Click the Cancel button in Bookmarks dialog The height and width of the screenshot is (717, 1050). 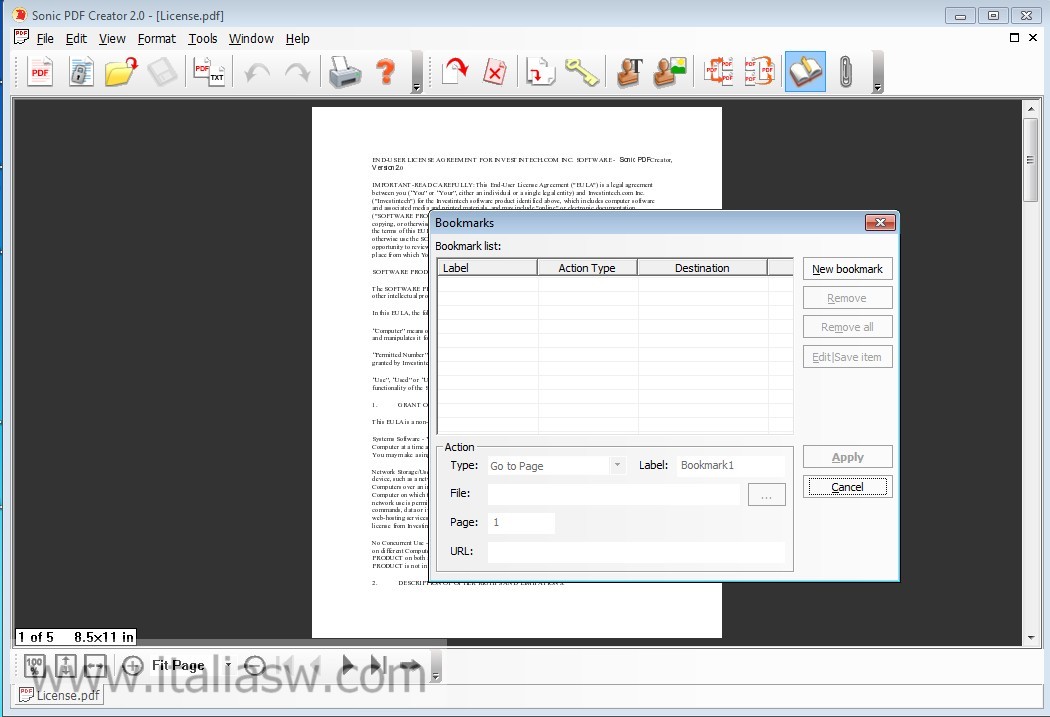(847, 487)
